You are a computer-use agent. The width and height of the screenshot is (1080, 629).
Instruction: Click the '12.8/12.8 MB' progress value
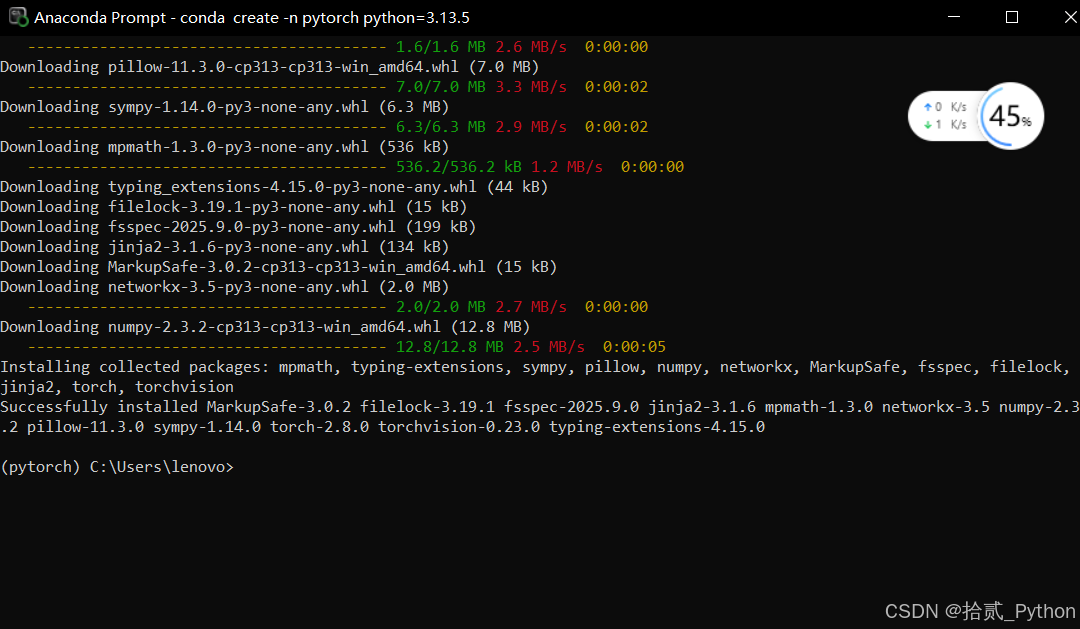tap(450, 347)
